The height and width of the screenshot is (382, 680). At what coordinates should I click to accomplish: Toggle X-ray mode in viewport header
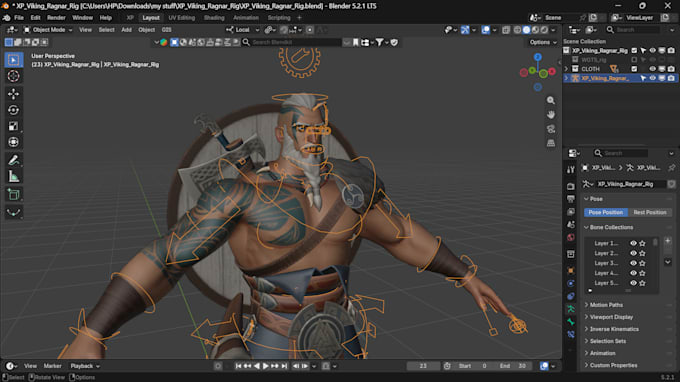[x=506, y=30]
